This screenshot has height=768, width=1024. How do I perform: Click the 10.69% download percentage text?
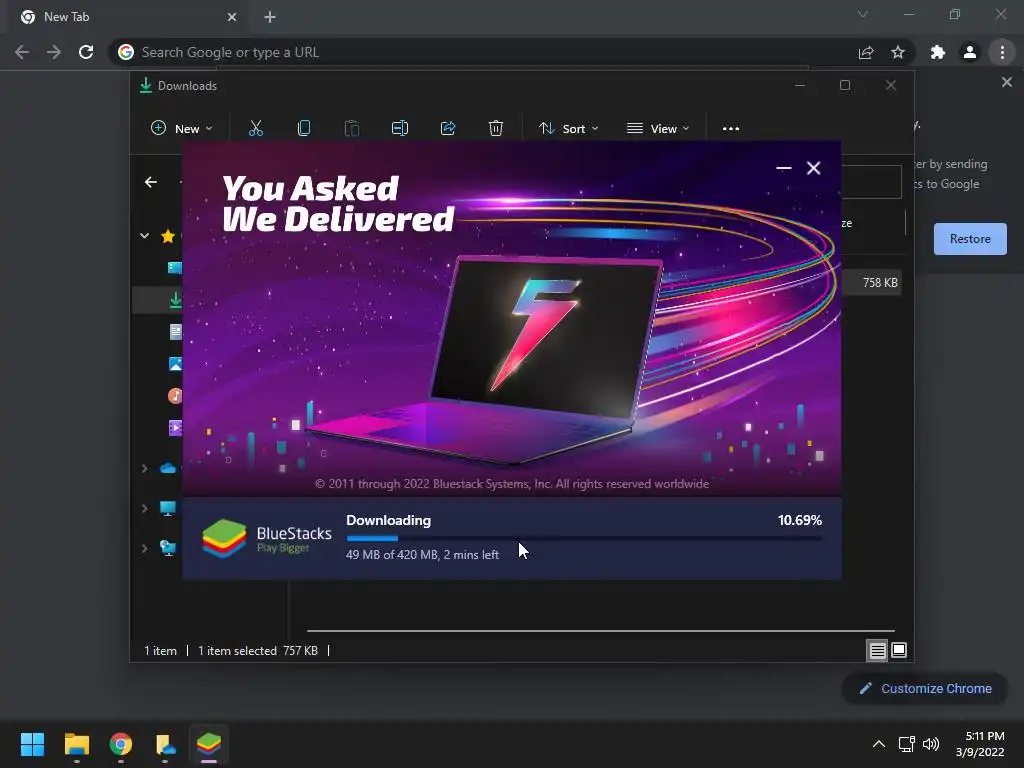[799, 520]
